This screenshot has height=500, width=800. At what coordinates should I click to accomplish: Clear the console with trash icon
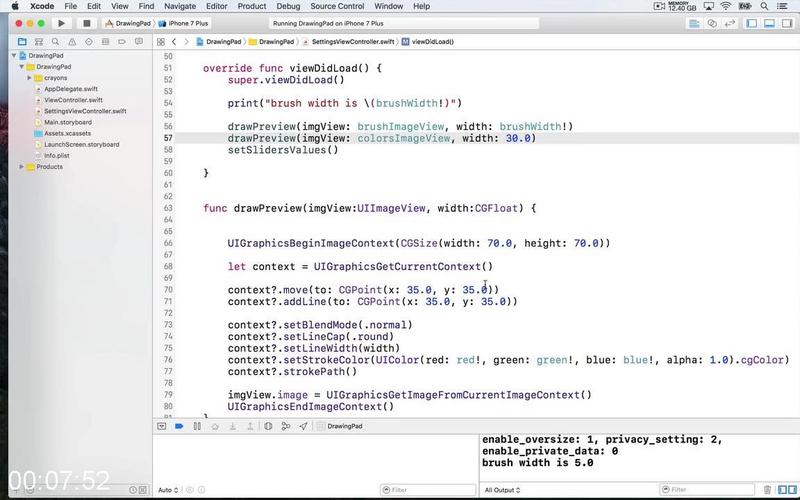(767, 490)
